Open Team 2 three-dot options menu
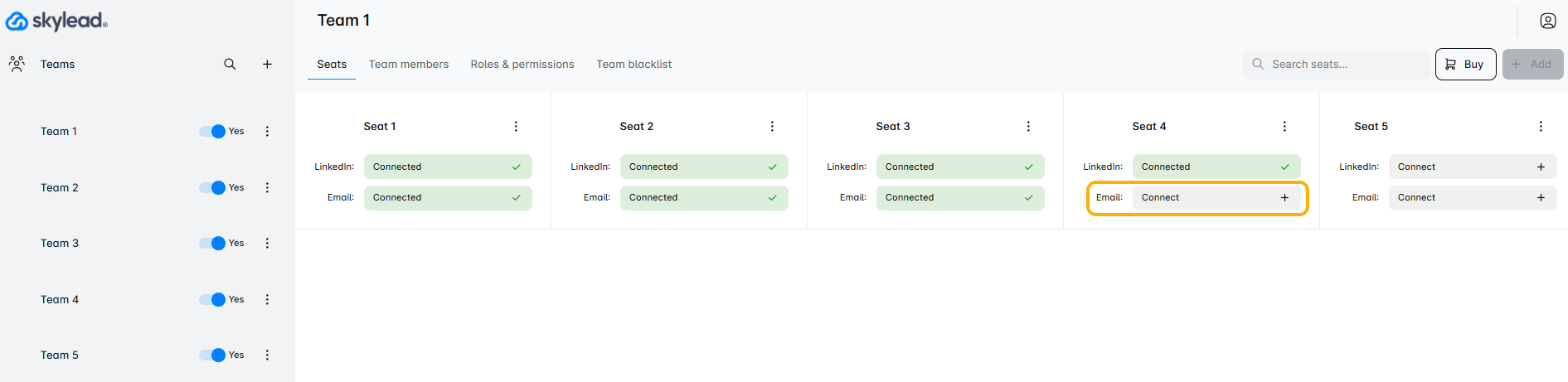This screenshot has width=1568, height=382. coord(267,187)
